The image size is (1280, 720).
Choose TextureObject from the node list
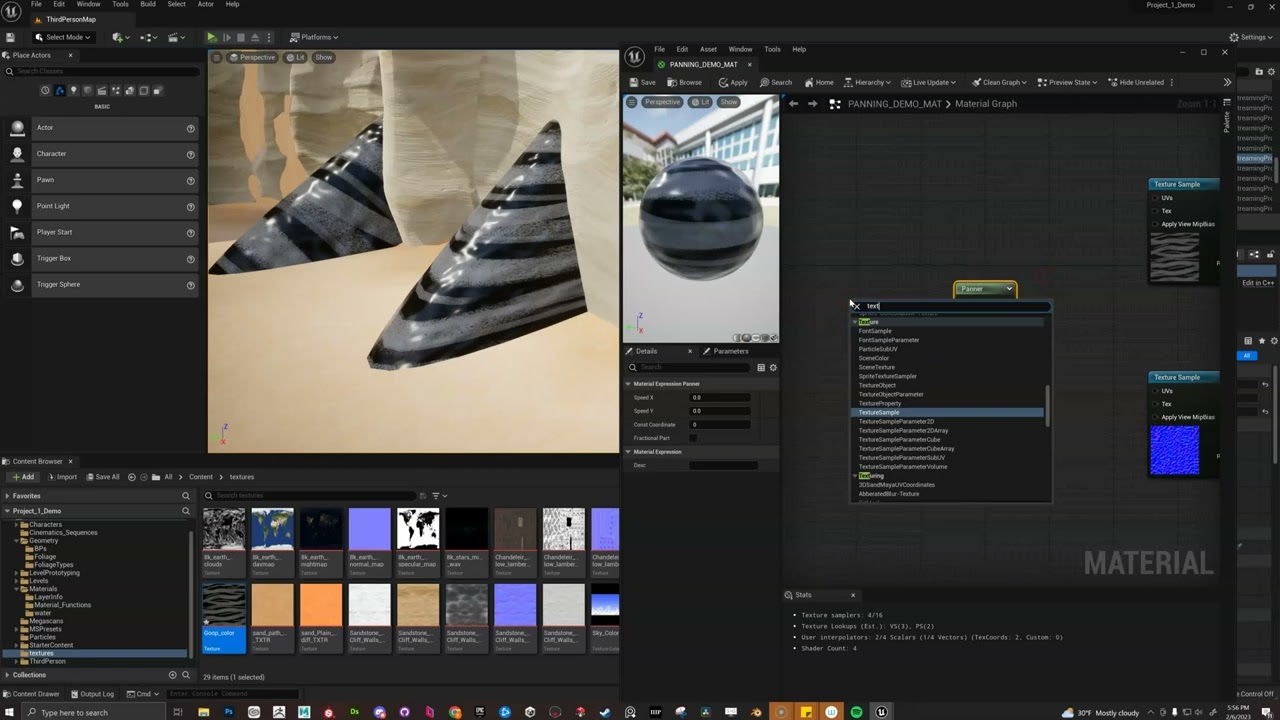[x=877, y=385]
